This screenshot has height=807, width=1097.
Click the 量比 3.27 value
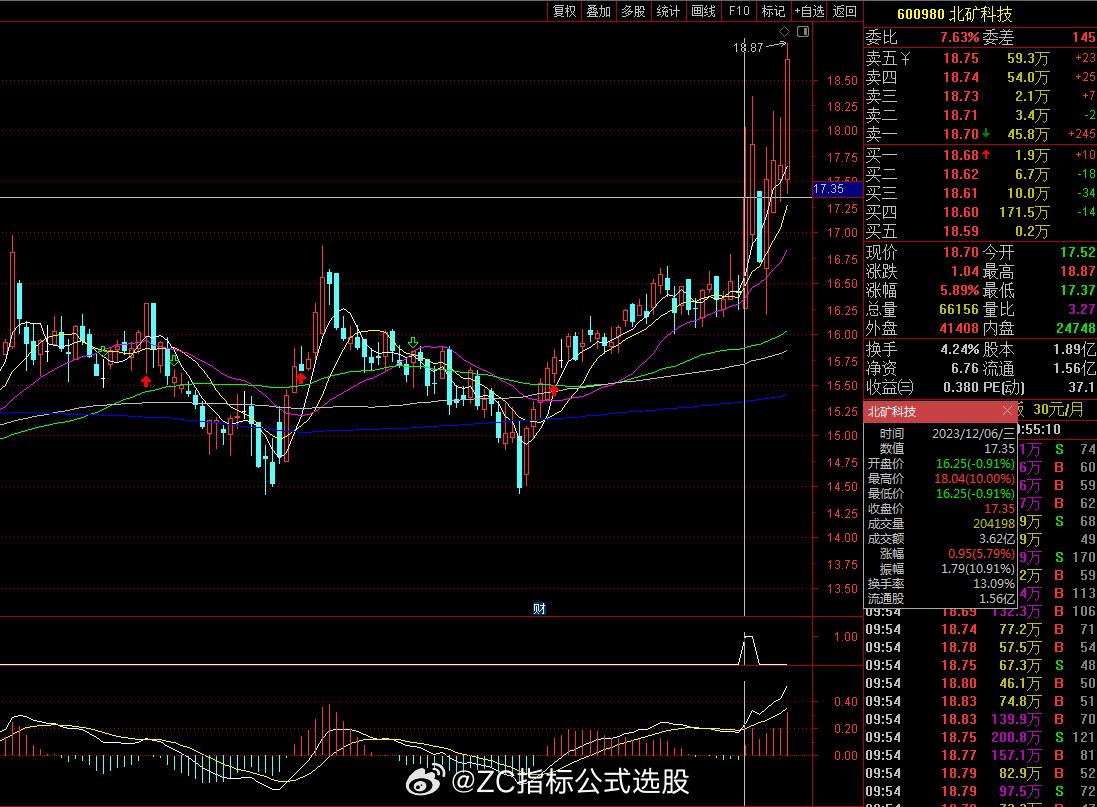[1082, 309]
